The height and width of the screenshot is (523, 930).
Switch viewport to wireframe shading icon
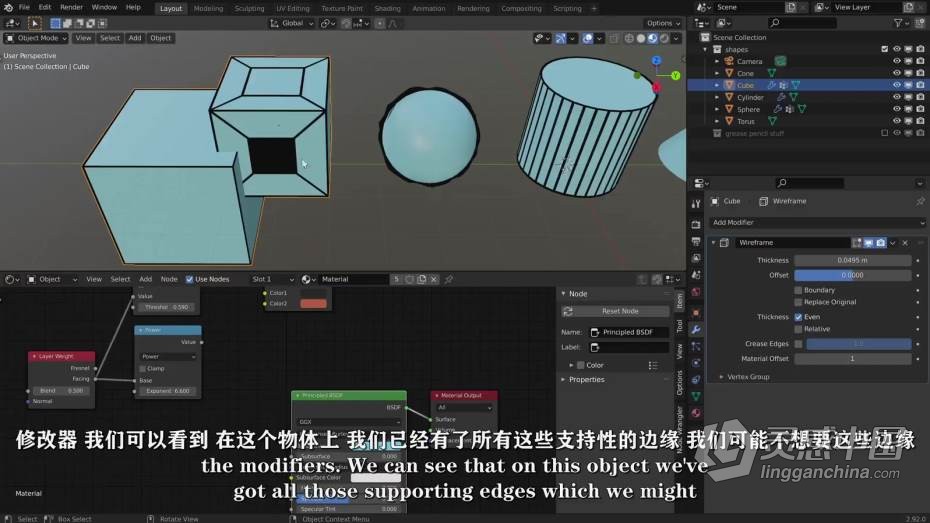(x=629, y=39)
